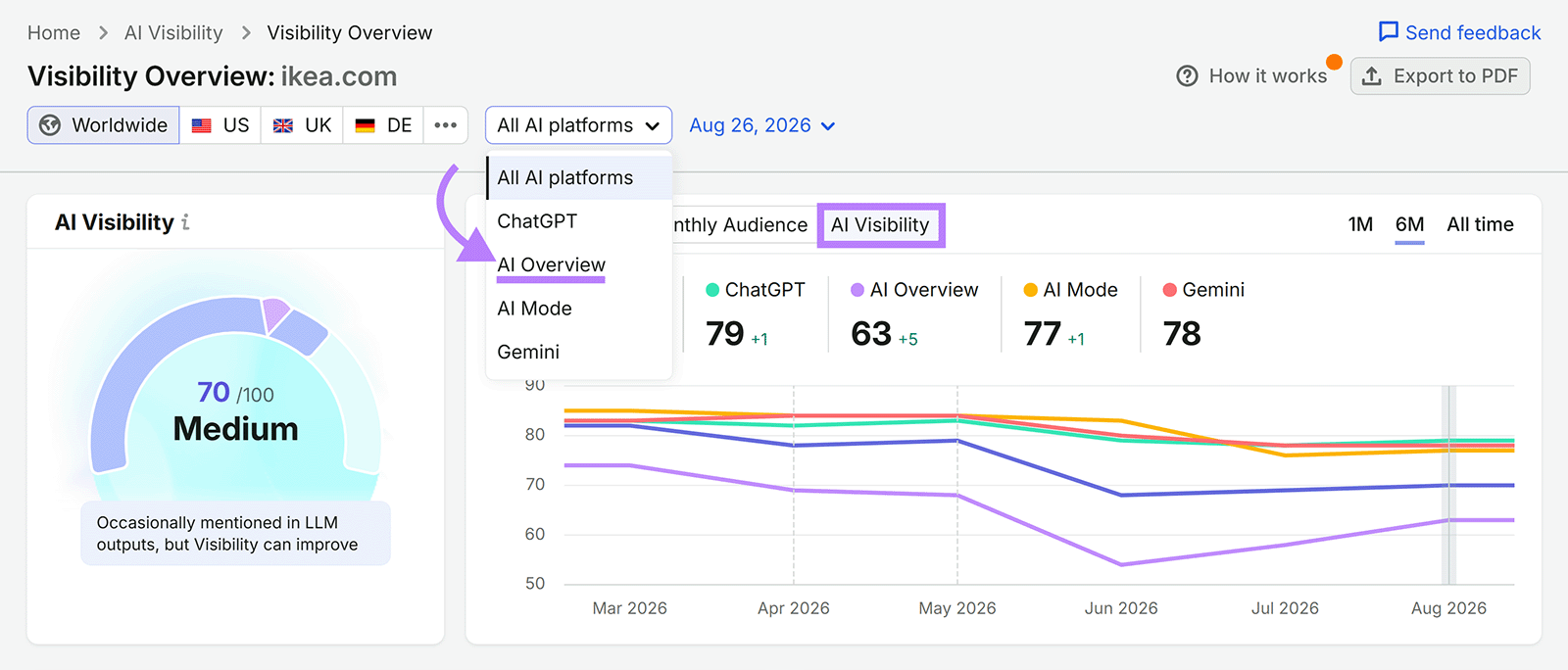Toggle the Gemini red legend dot
This screenshot has width=1568, height=670.
click(x=1169, y=290)
